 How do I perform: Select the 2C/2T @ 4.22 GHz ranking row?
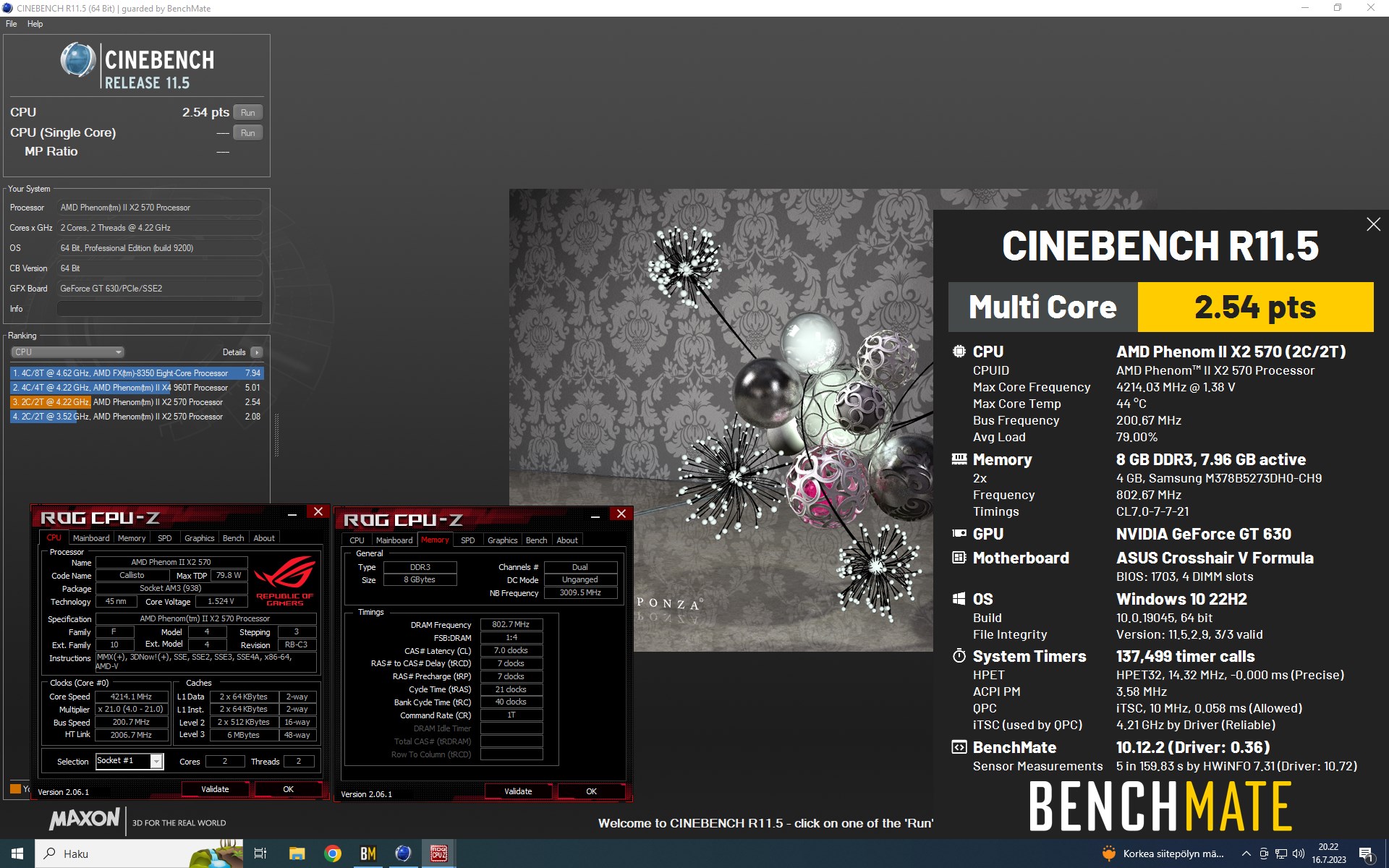coord(136,402)
